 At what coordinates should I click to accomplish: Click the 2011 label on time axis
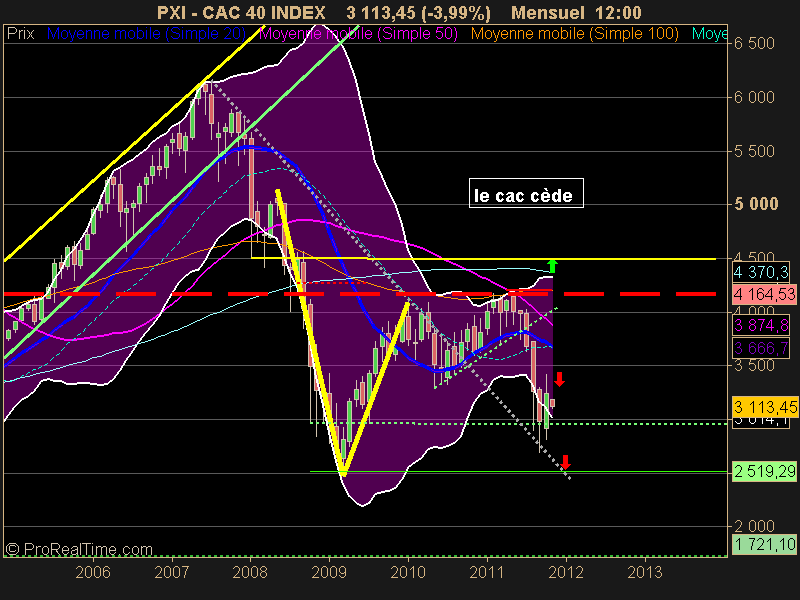pyautogui.click(x=487, y=572)
